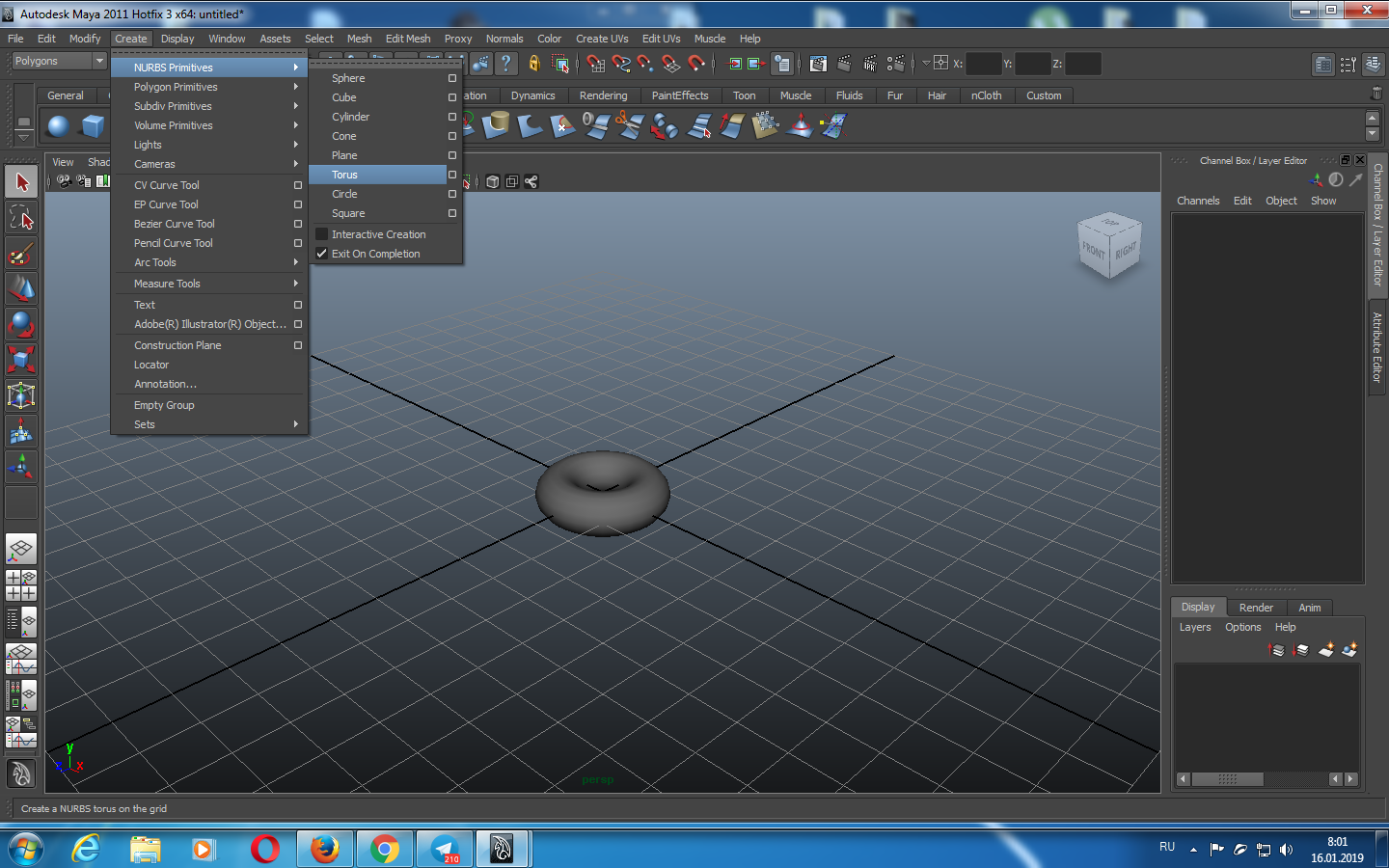The width and height of the screenshot is (1389, 868).
Task: Expand Subdiv Primitives submenu
Action: tap(209, 106)
